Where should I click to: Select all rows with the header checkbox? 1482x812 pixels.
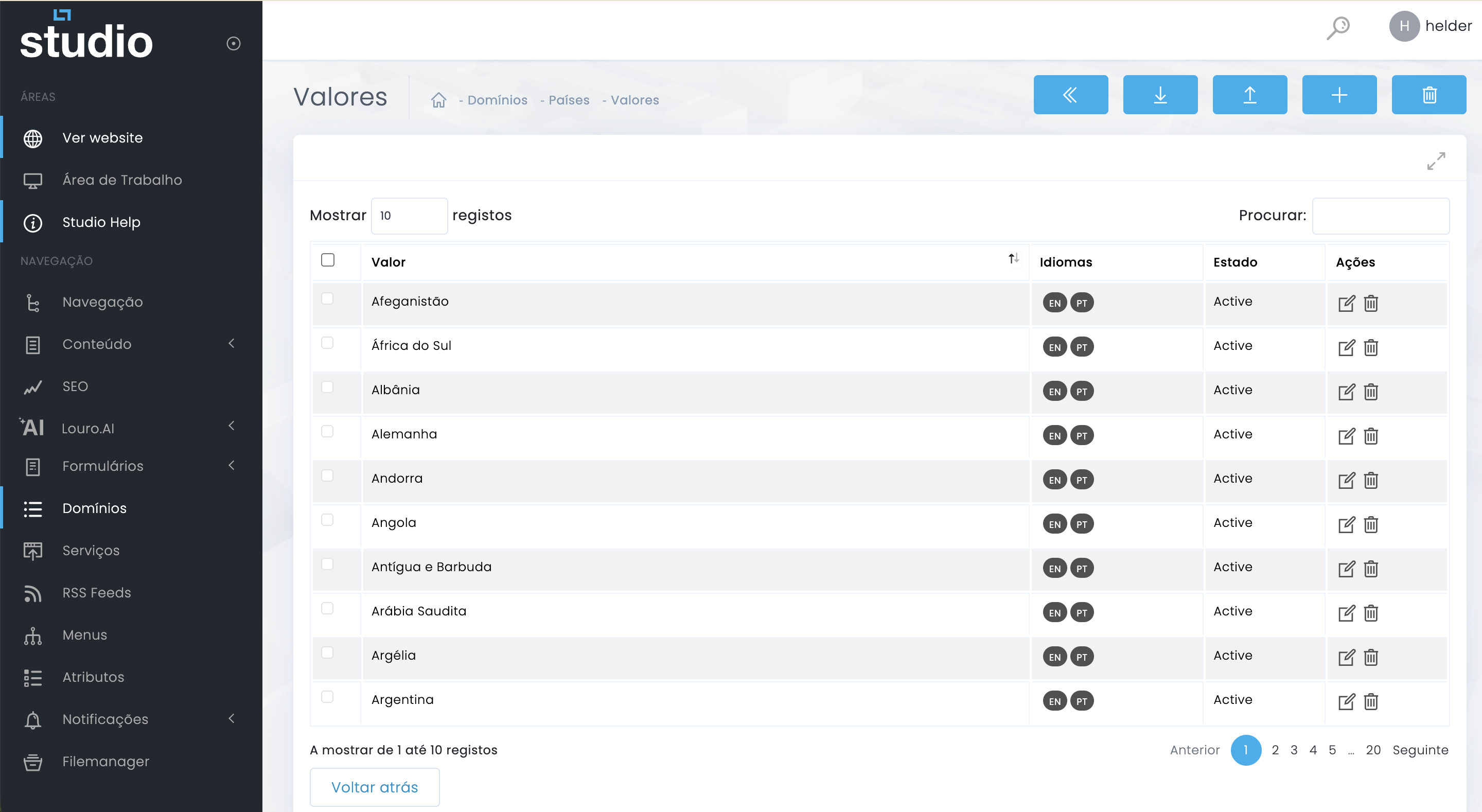328,260
